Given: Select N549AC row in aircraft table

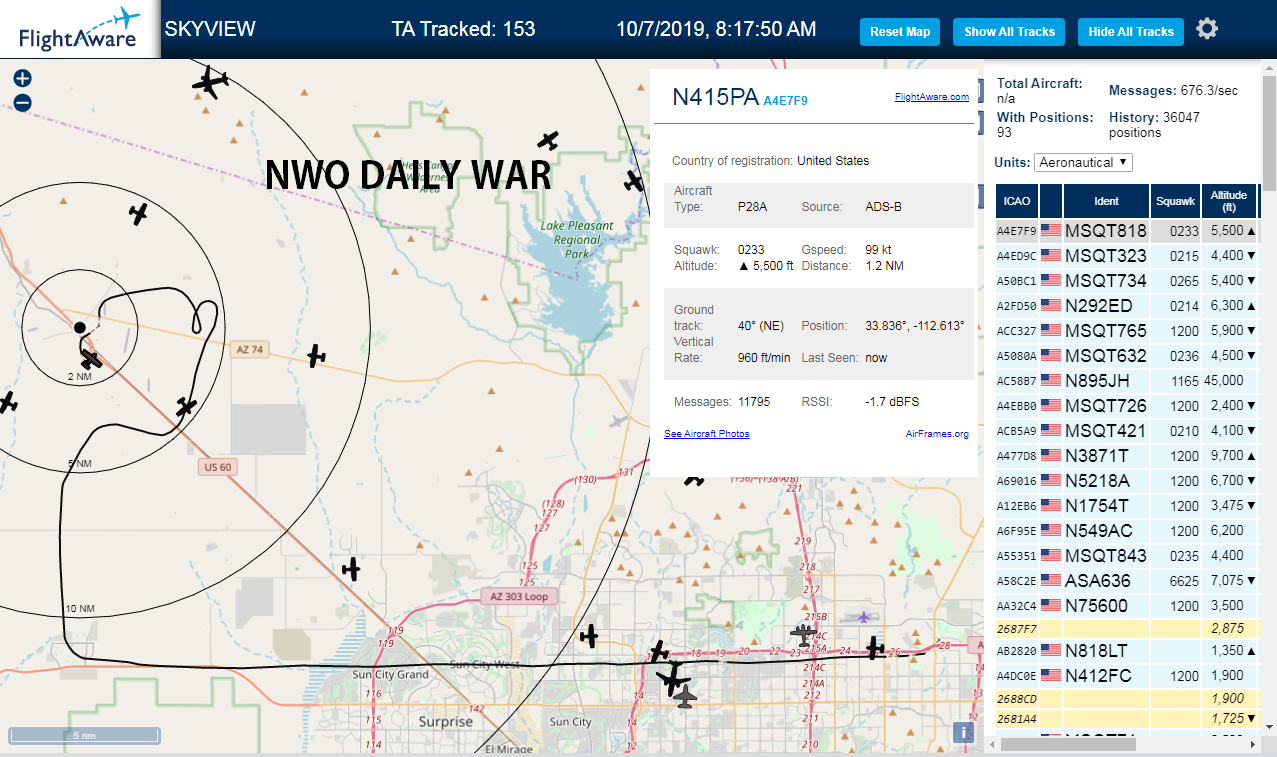Looking at the screenshot, I should point(1127,530).
